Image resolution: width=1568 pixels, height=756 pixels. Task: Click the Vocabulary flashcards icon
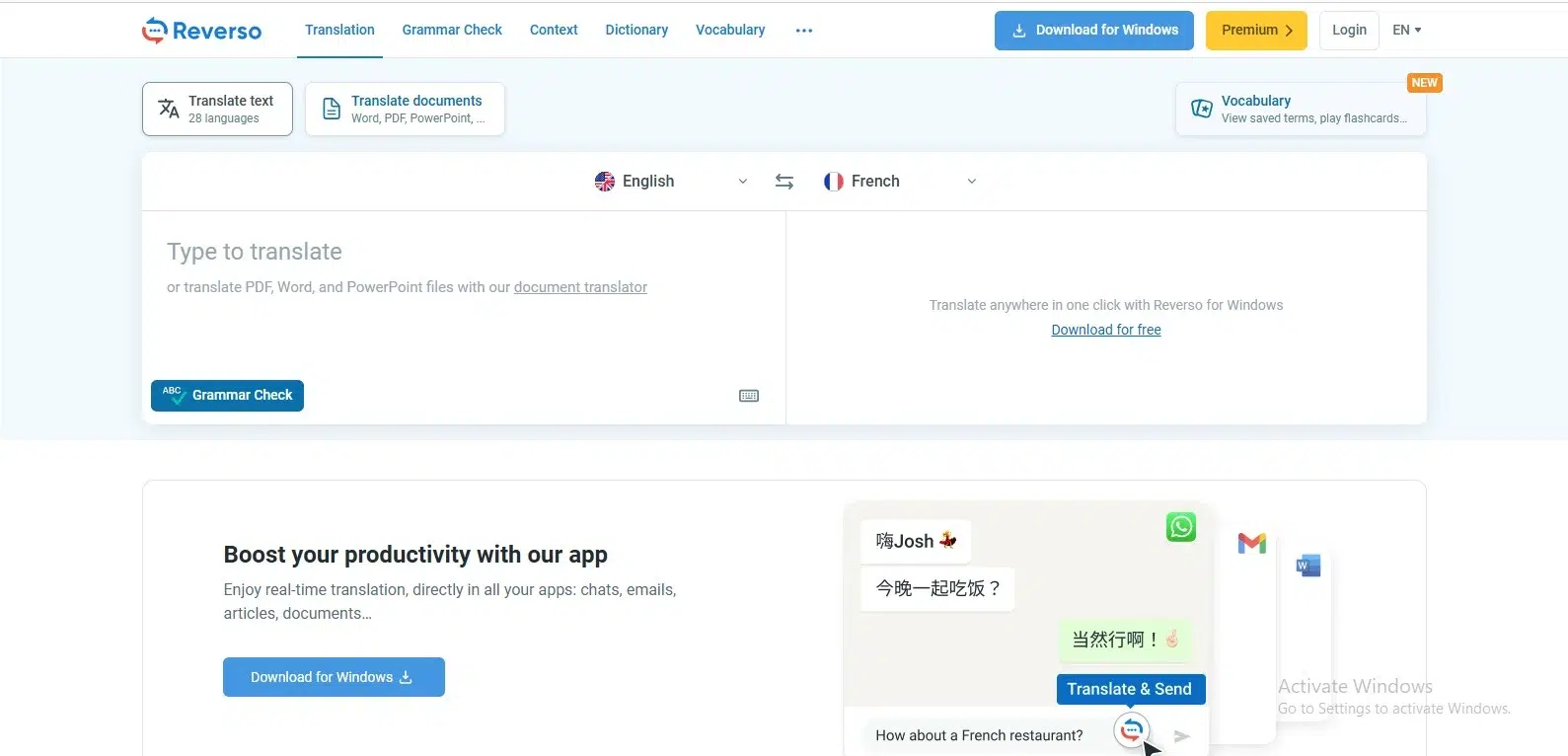[1202, 109]
